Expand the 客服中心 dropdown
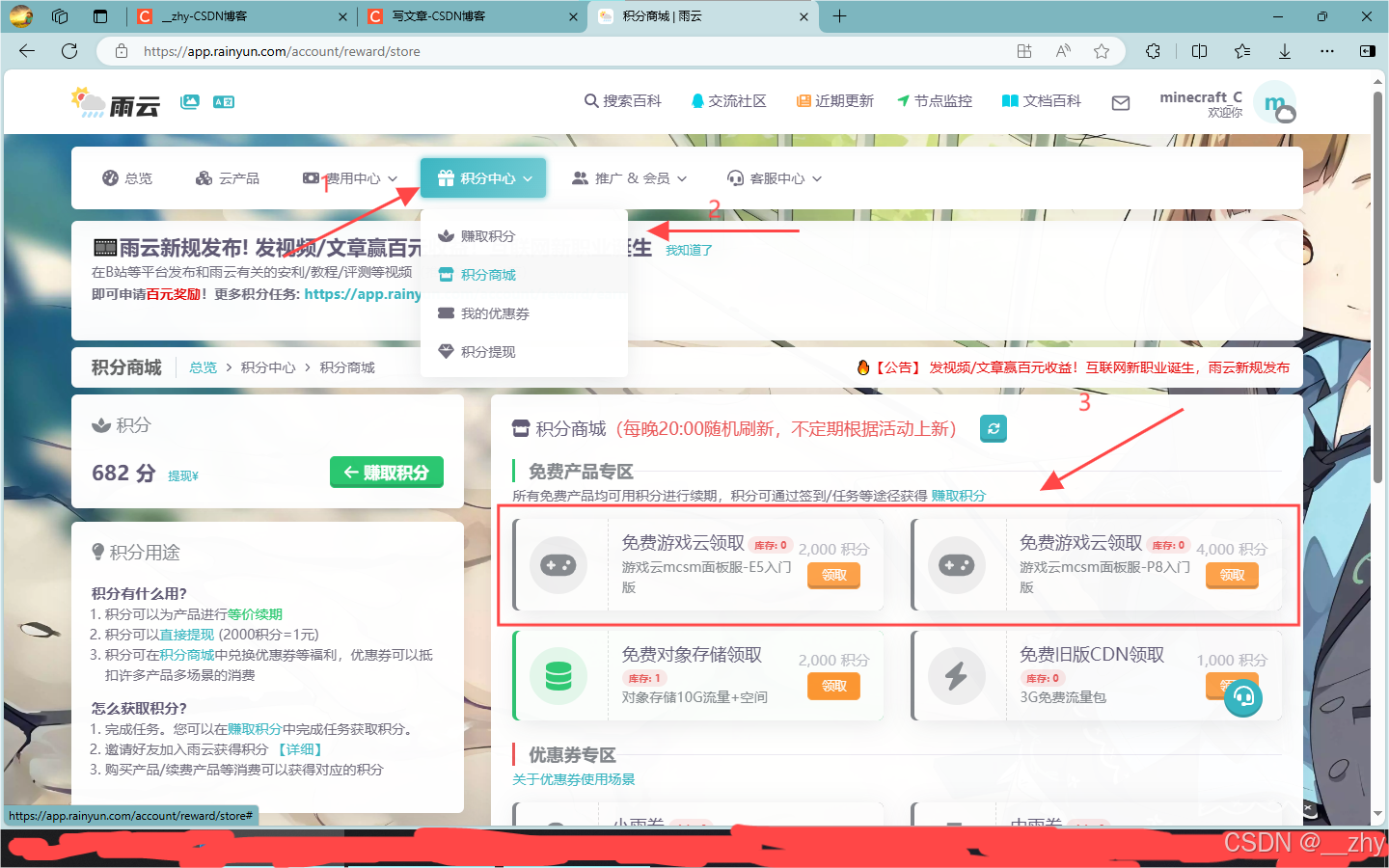Screen dimensions: 1389x868 pos(775,178)
